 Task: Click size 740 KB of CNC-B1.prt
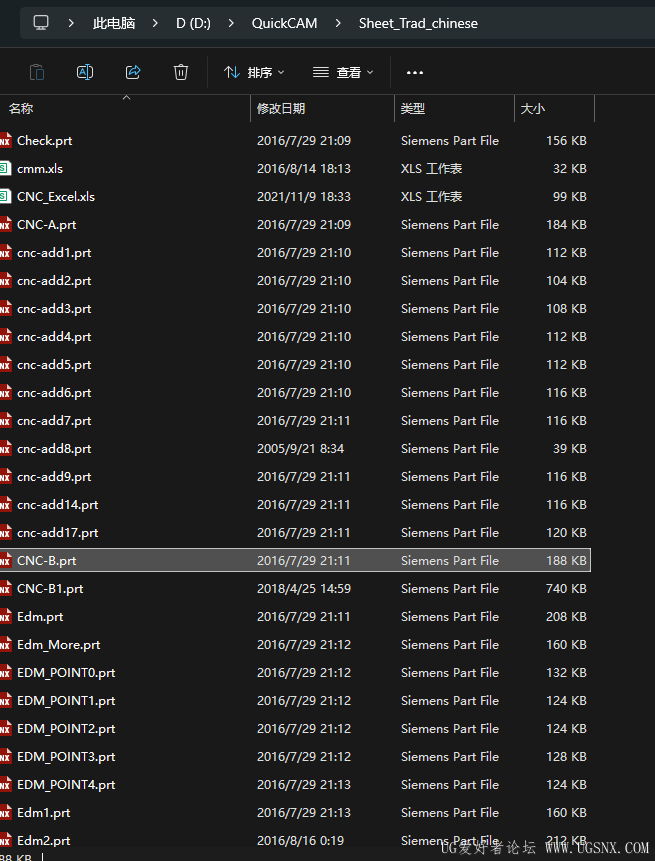(566, 589)
